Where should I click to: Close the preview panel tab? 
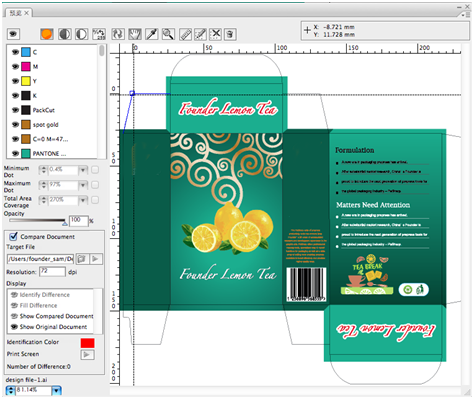tap(27, 13)
